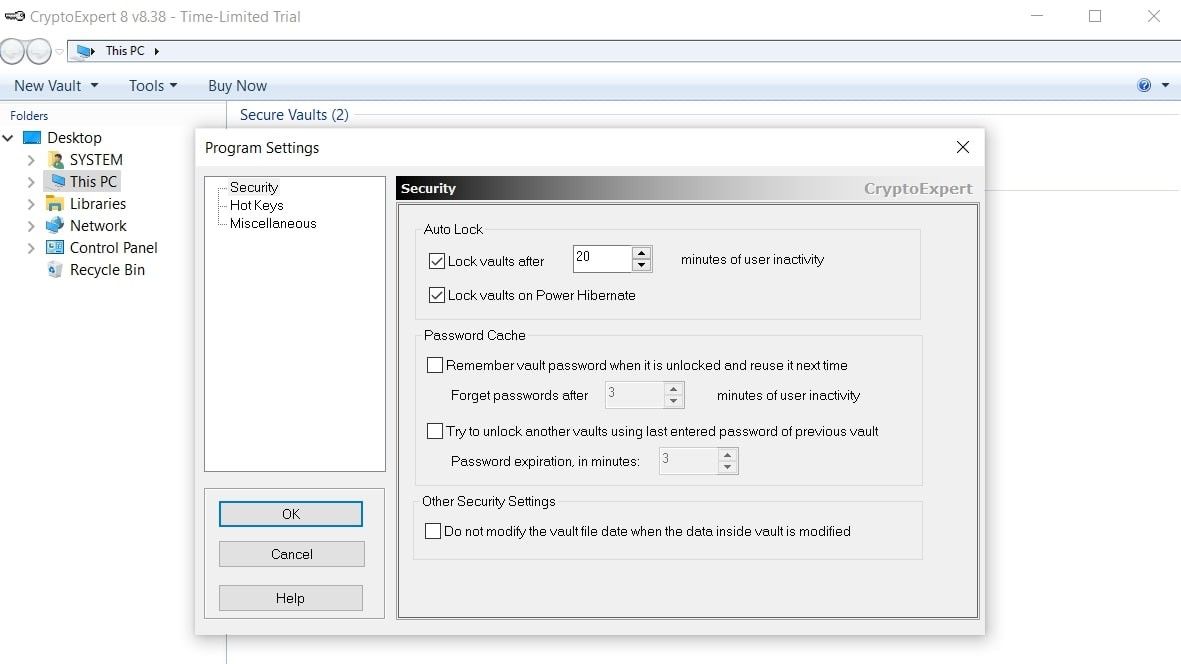1181x664 pixels.
Task: Confirm settings with the OK button
Action: [290, 513]
